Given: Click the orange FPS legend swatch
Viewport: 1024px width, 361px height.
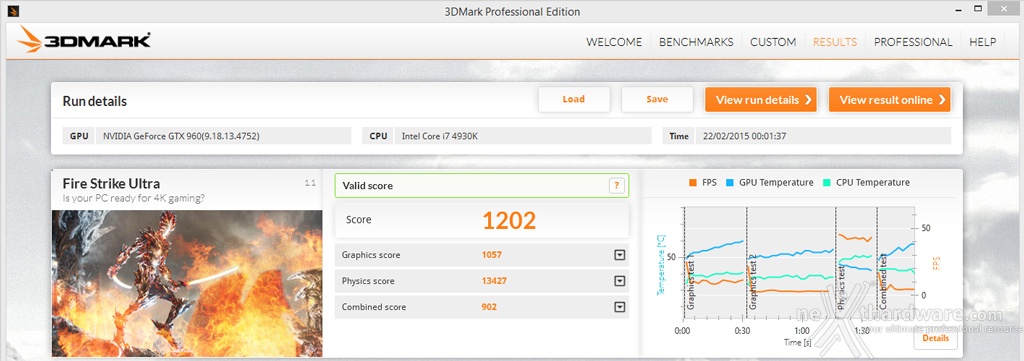Looking at the screenshot, I should pyautogui.click(x=693, y=183).
